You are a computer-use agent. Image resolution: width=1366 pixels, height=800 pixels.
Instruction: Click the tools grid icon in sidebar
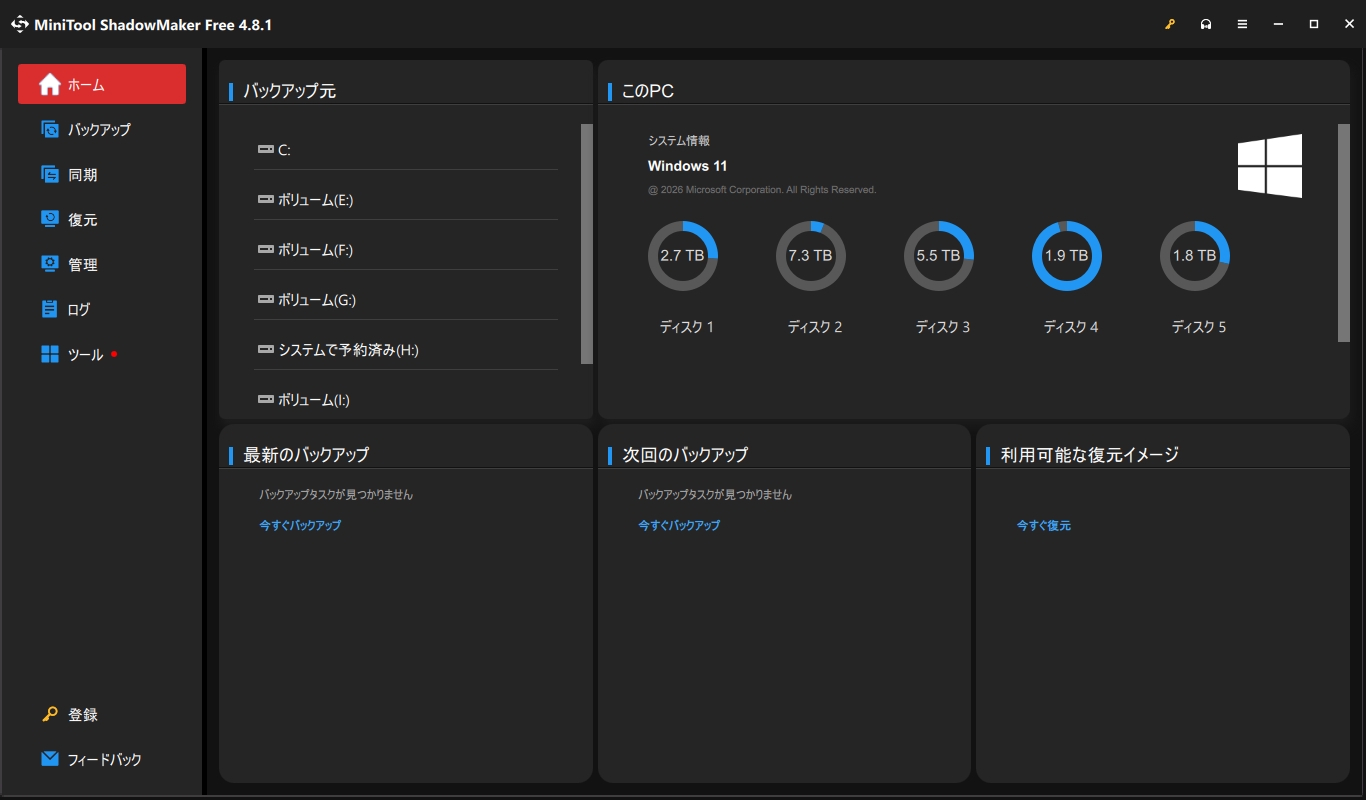point(50,354)
